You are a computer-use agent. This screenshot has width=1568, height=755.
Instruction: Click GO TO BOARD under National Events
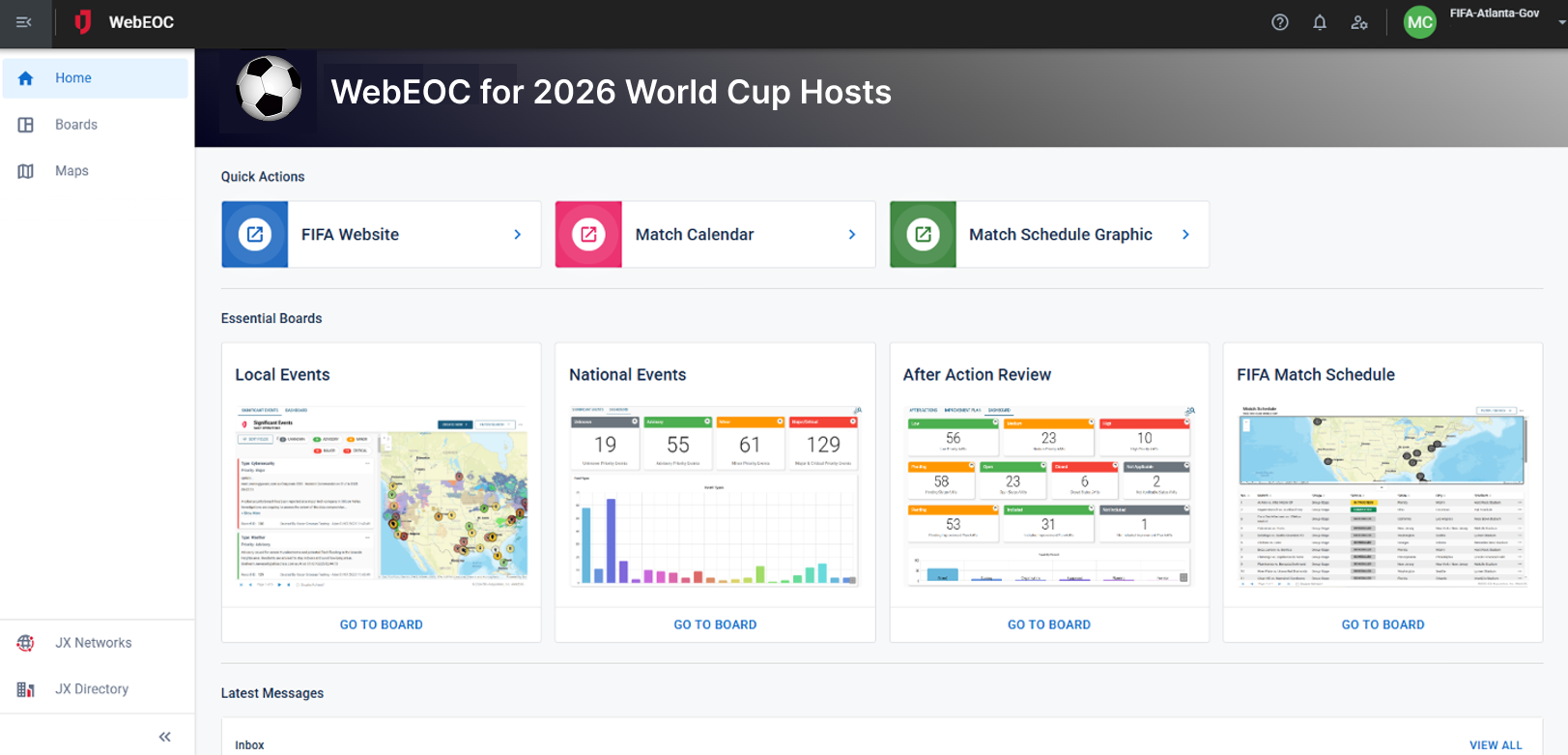pyautogui.click(x=715, y=624)
